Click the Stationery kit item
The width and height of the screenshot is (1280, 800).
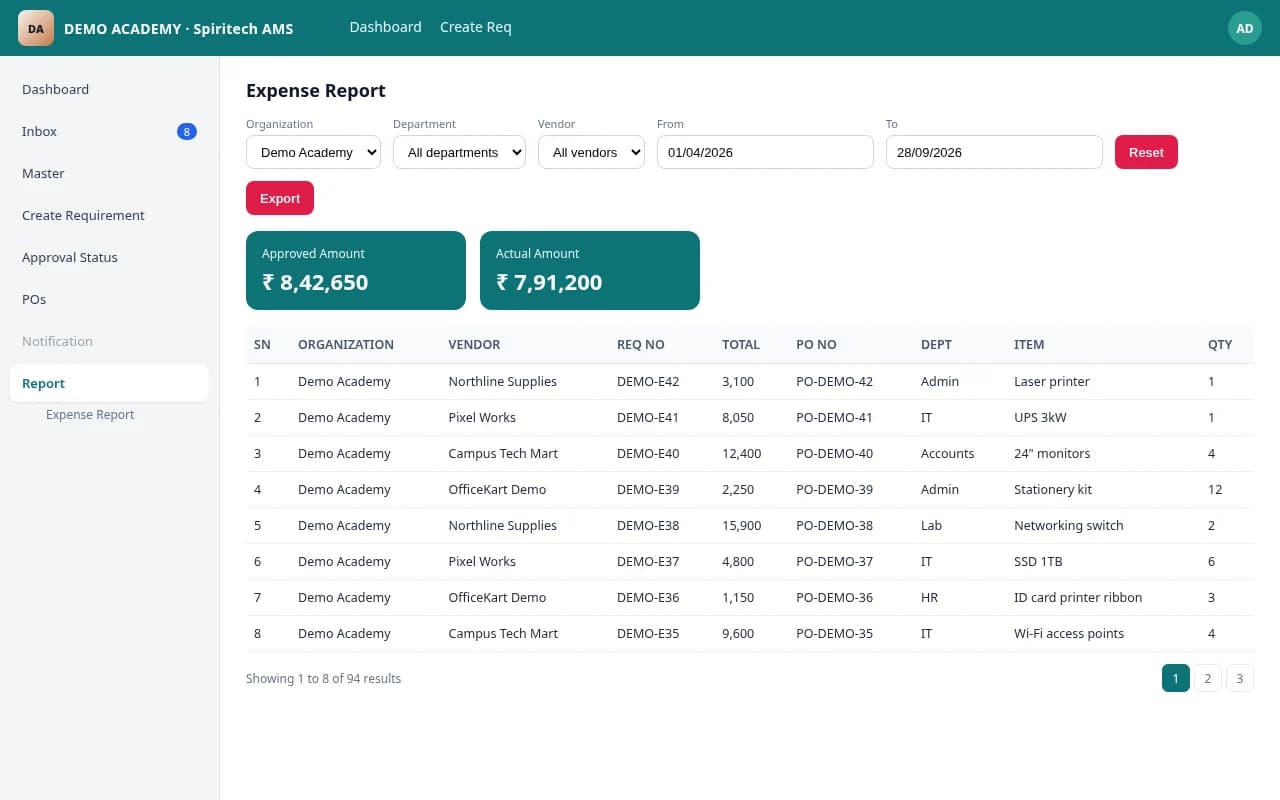pos(1053,489)
